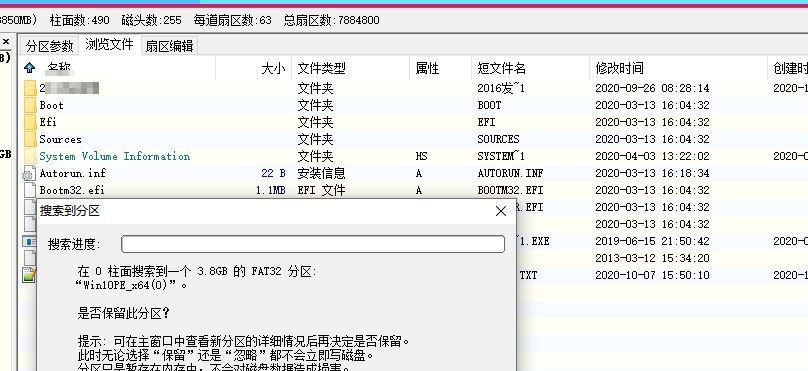The height and width of the screenshot is (371, 808).
Task: Select the gear file icon of Autorun.inf
Action: click(28, 174)
